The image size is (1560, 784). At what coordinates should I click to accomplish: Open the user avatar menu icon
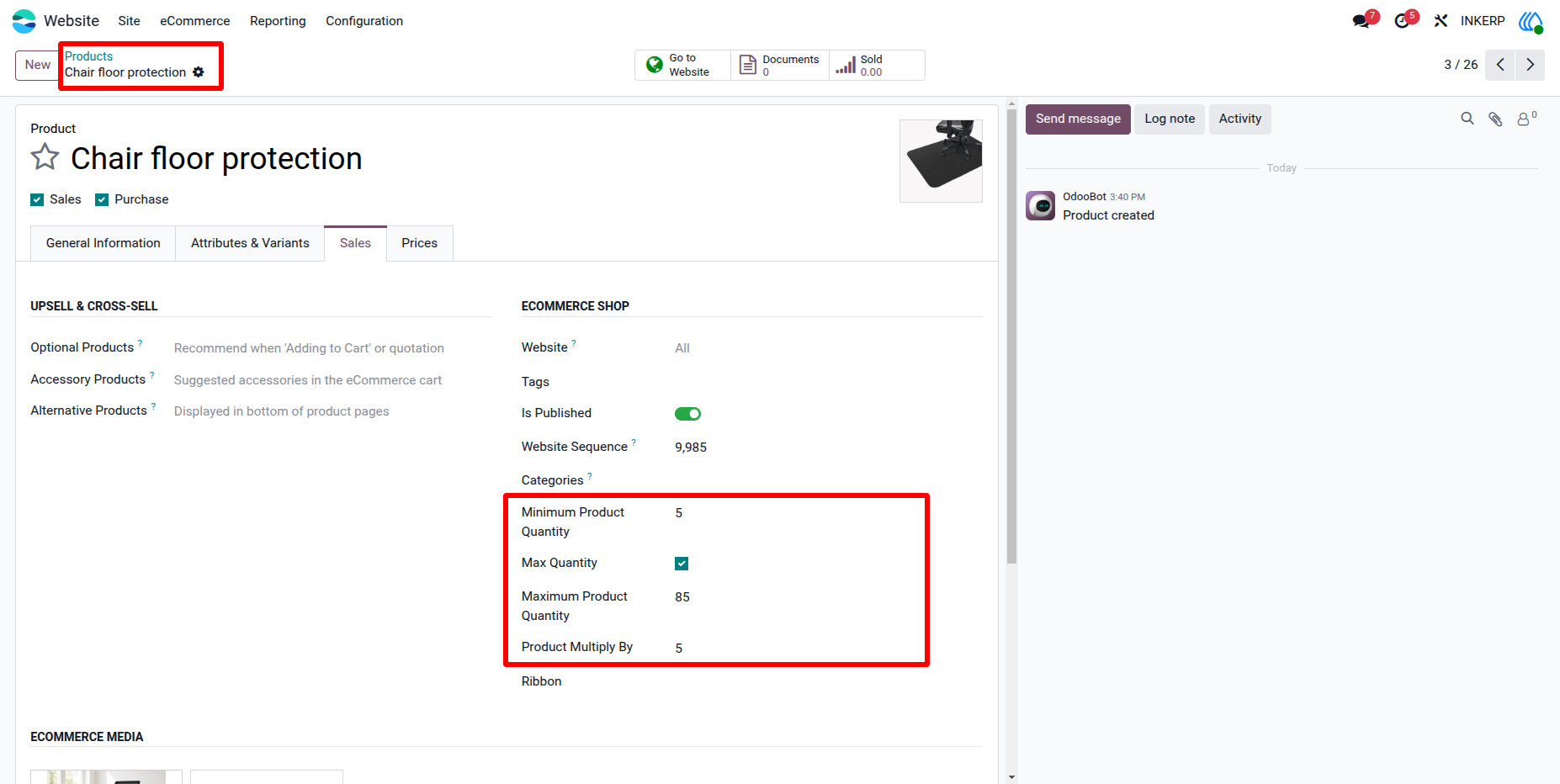1531,21
